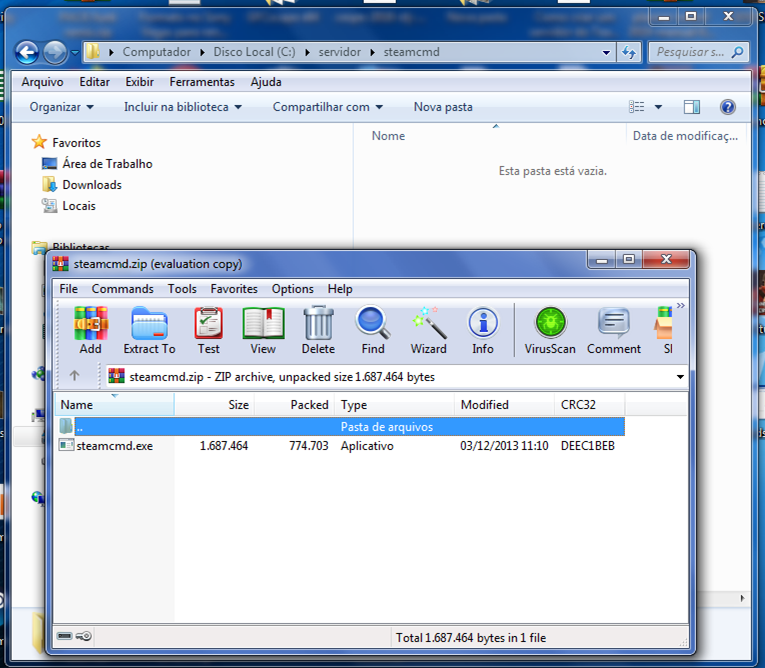This screenshot has width=765, height=668.
Task: Click the Test archive icon
Action: 209,329
